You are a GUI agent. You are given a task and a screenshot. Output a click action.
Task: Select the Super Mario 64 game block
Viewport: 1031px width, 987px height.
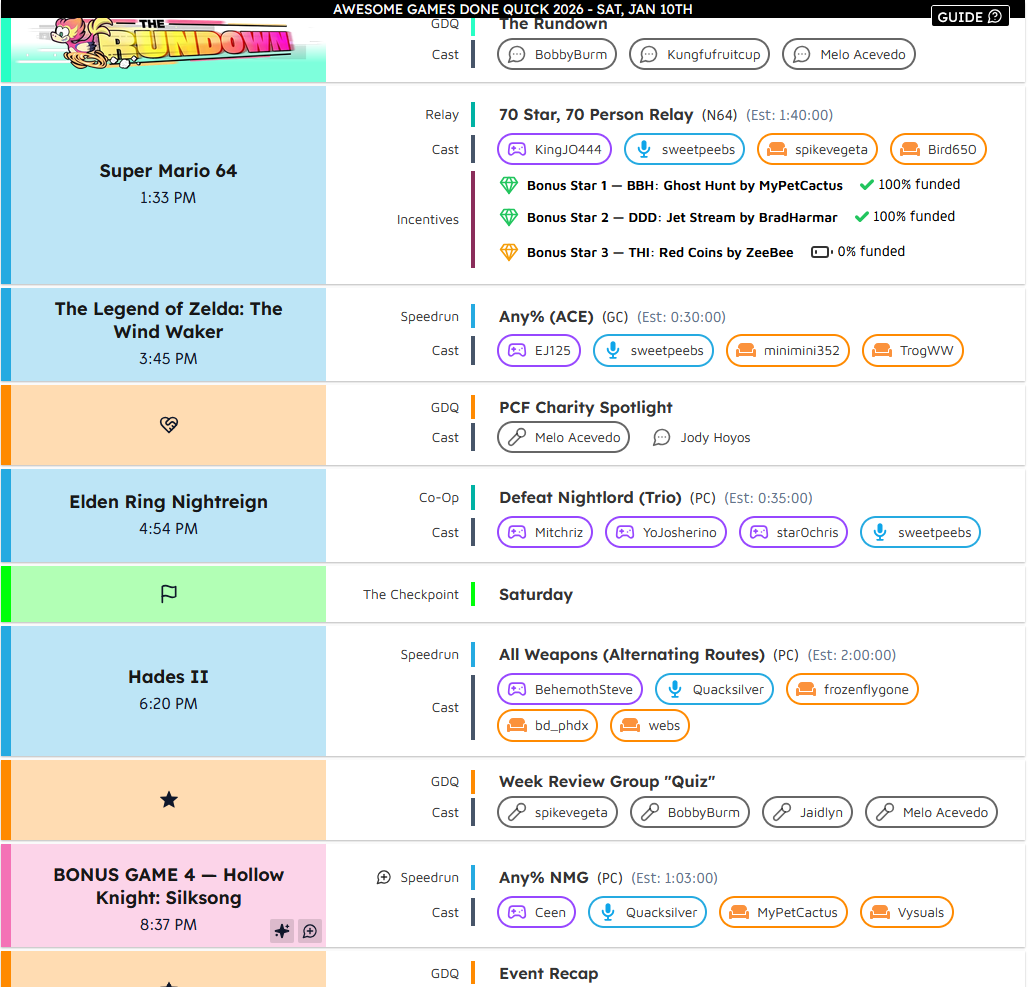(x=168, y=185)
